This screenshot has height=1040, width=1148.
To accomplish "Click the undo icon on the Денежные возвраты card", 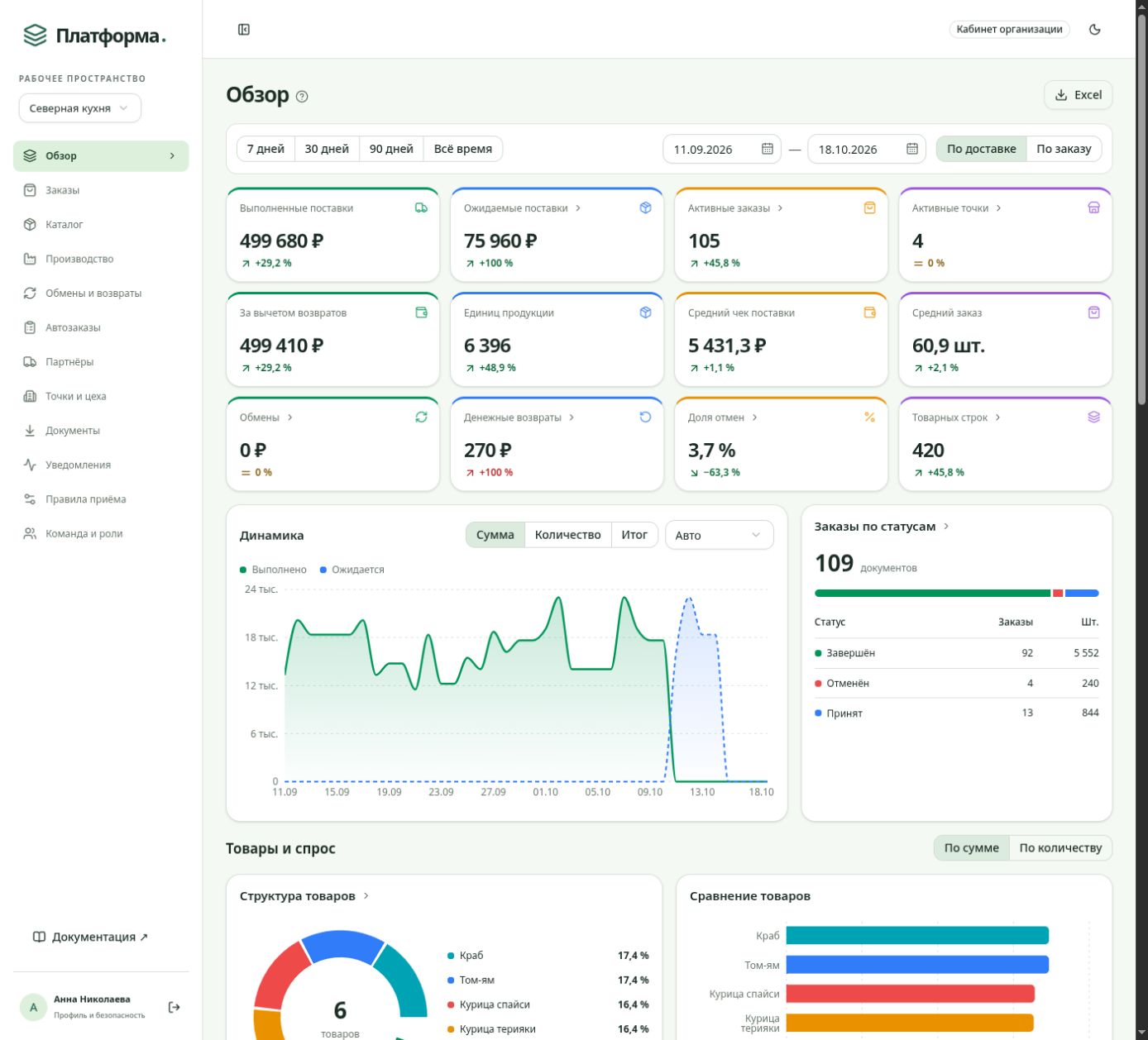I will point(645,417).
